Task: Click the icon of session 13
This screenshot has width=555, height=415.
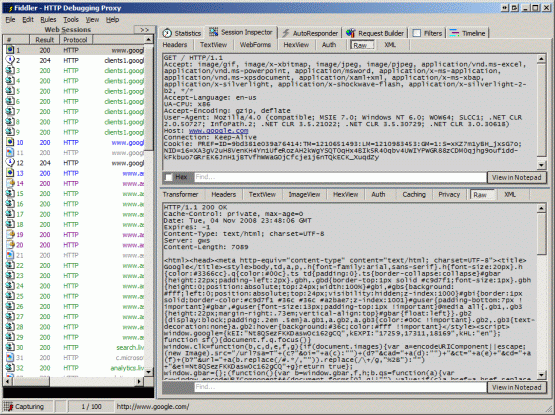Action: (10, 173)
